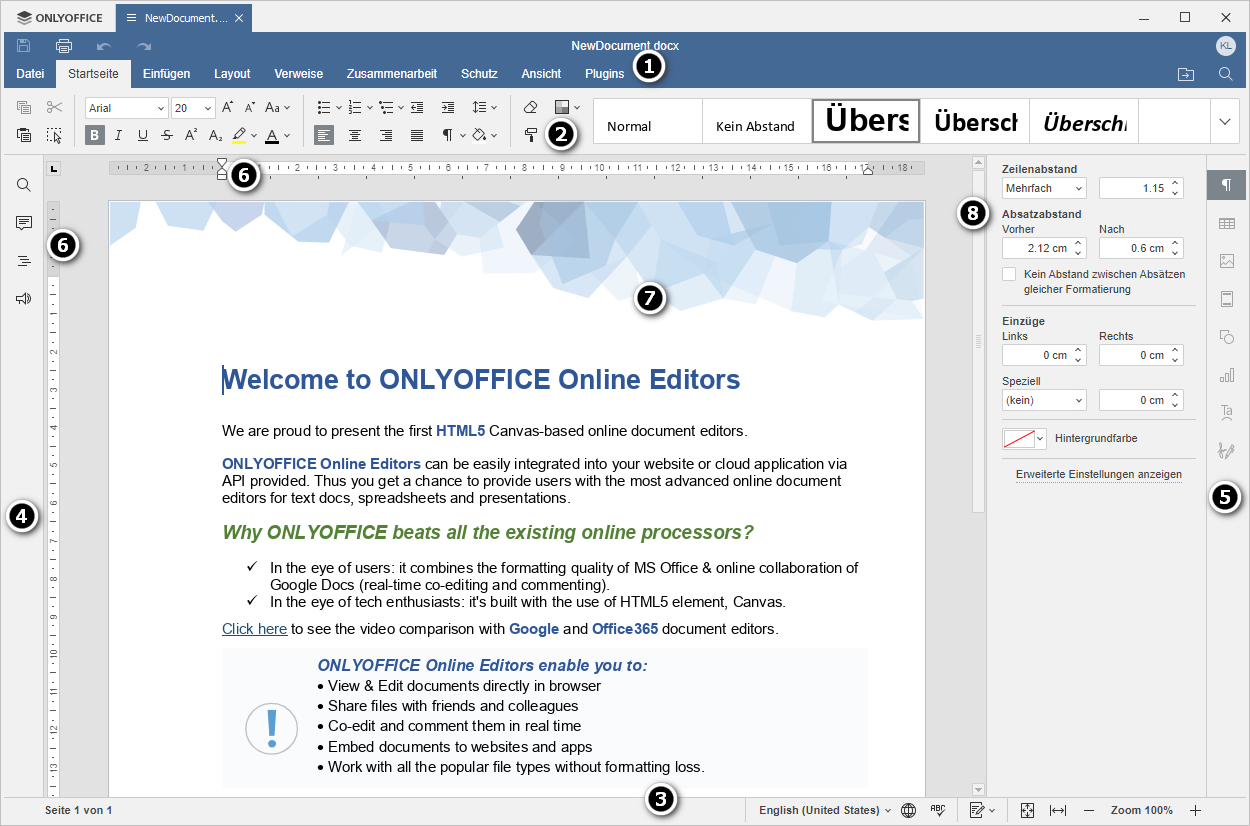Image resolution: width=1250 pixels, height=826 pixels.
Task: Click the Cut scissors icon
Action: pos(54,108)
